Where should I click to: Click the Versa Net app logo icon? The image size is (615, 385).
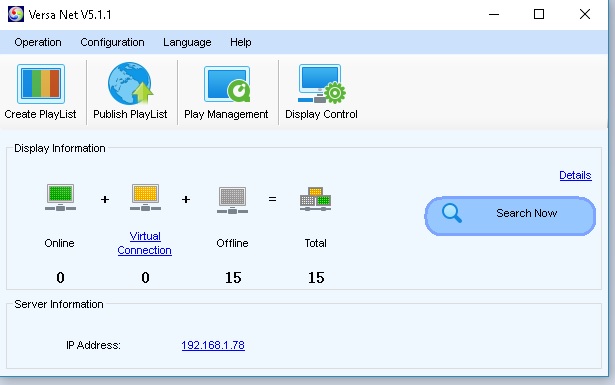16,15
